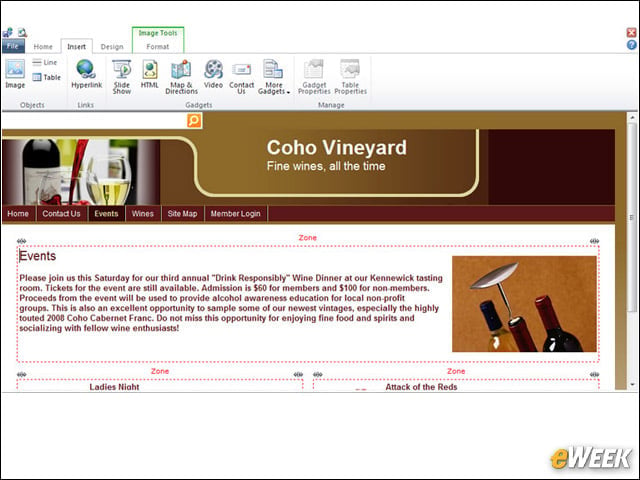Screen dimensions: 640x480
Task: Select the Insert ribbon tab
Action: [x=76, y=47]
